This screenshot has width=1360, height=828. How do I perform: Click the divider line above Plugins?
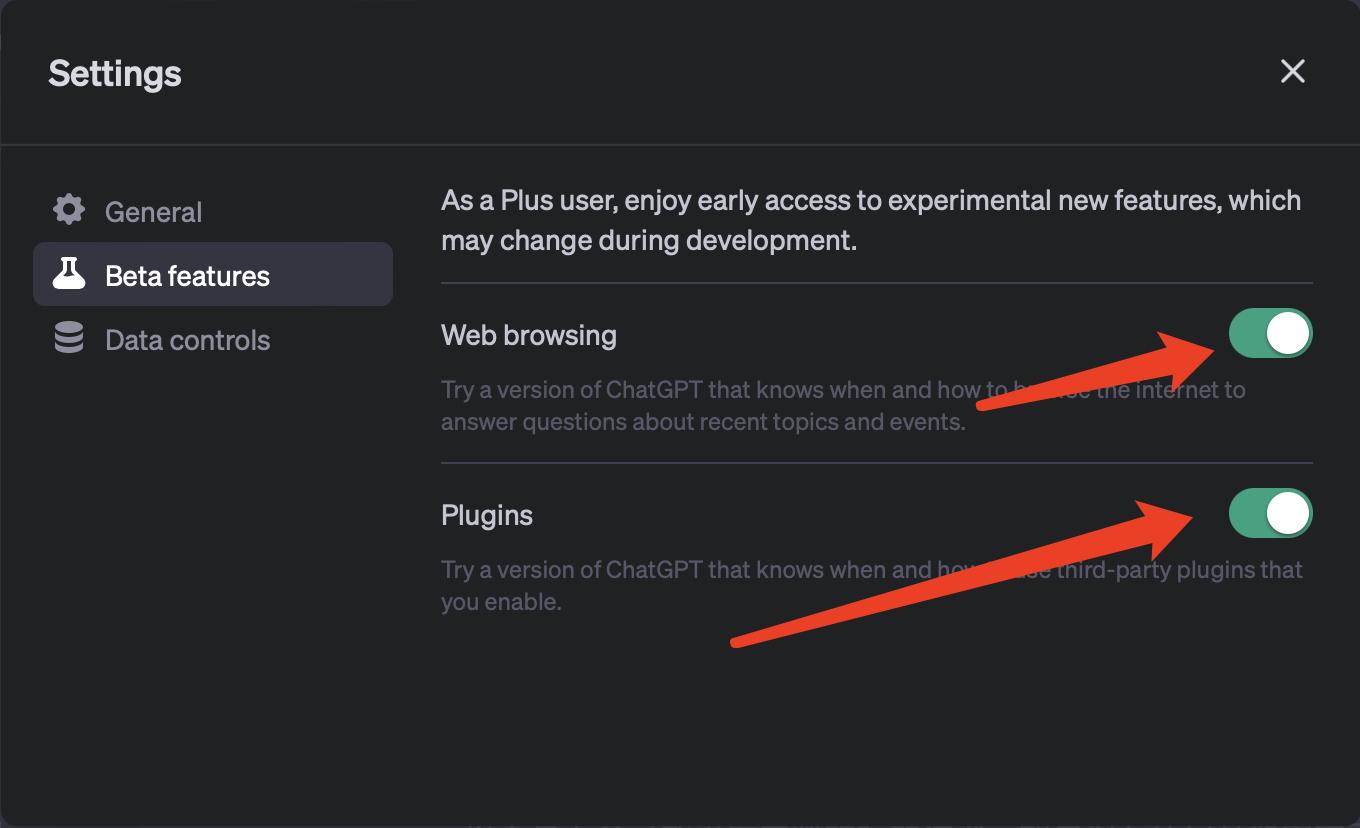coord(876,463)
